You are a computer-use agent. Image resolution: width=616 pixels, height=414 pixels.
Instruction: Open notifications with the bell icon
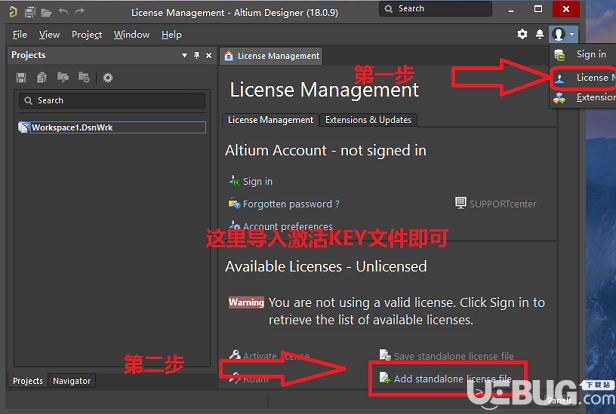coord(540,34)
